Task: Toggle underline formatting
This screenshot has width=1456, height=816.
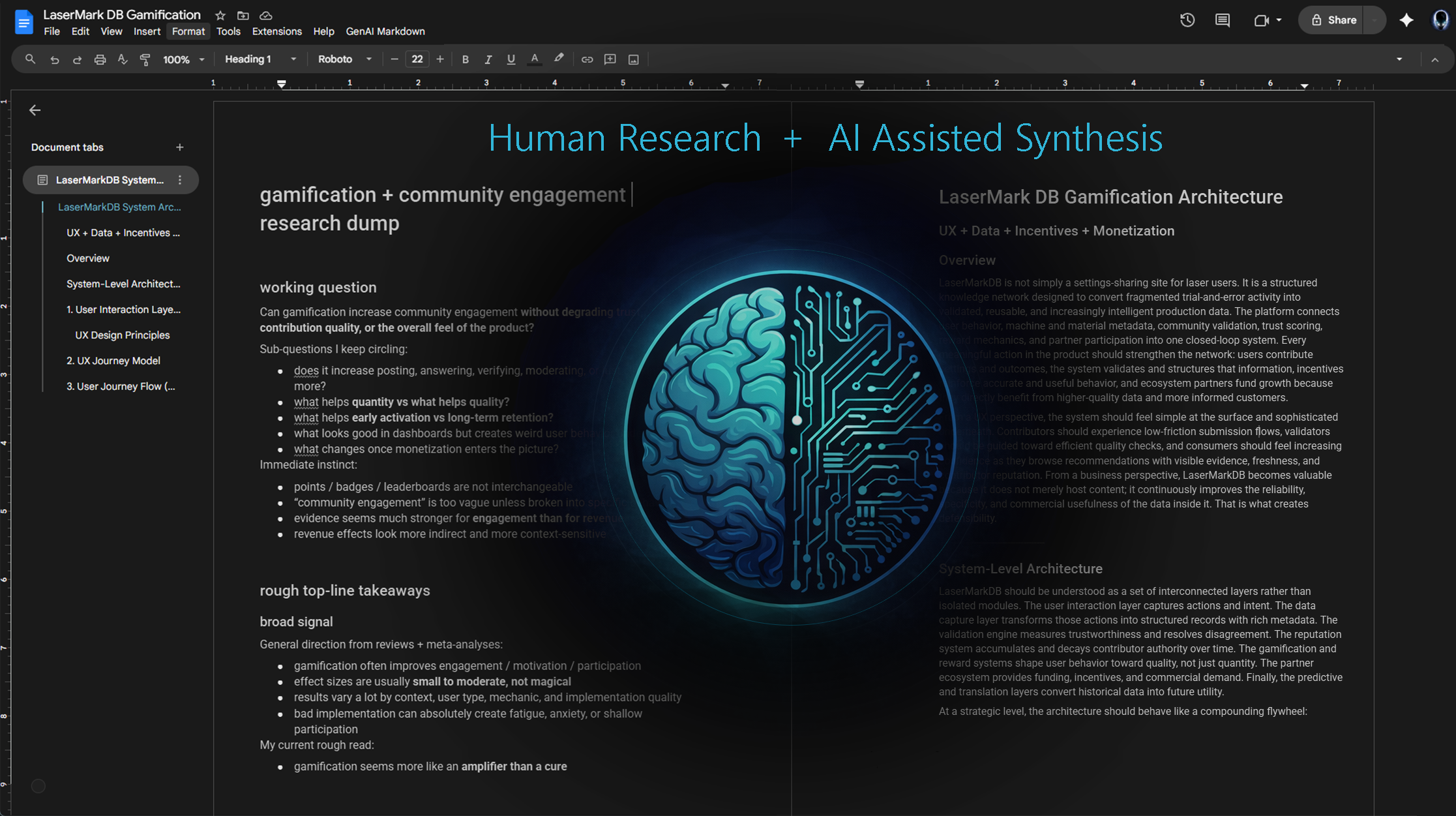Action: click(x=511, y=59)
